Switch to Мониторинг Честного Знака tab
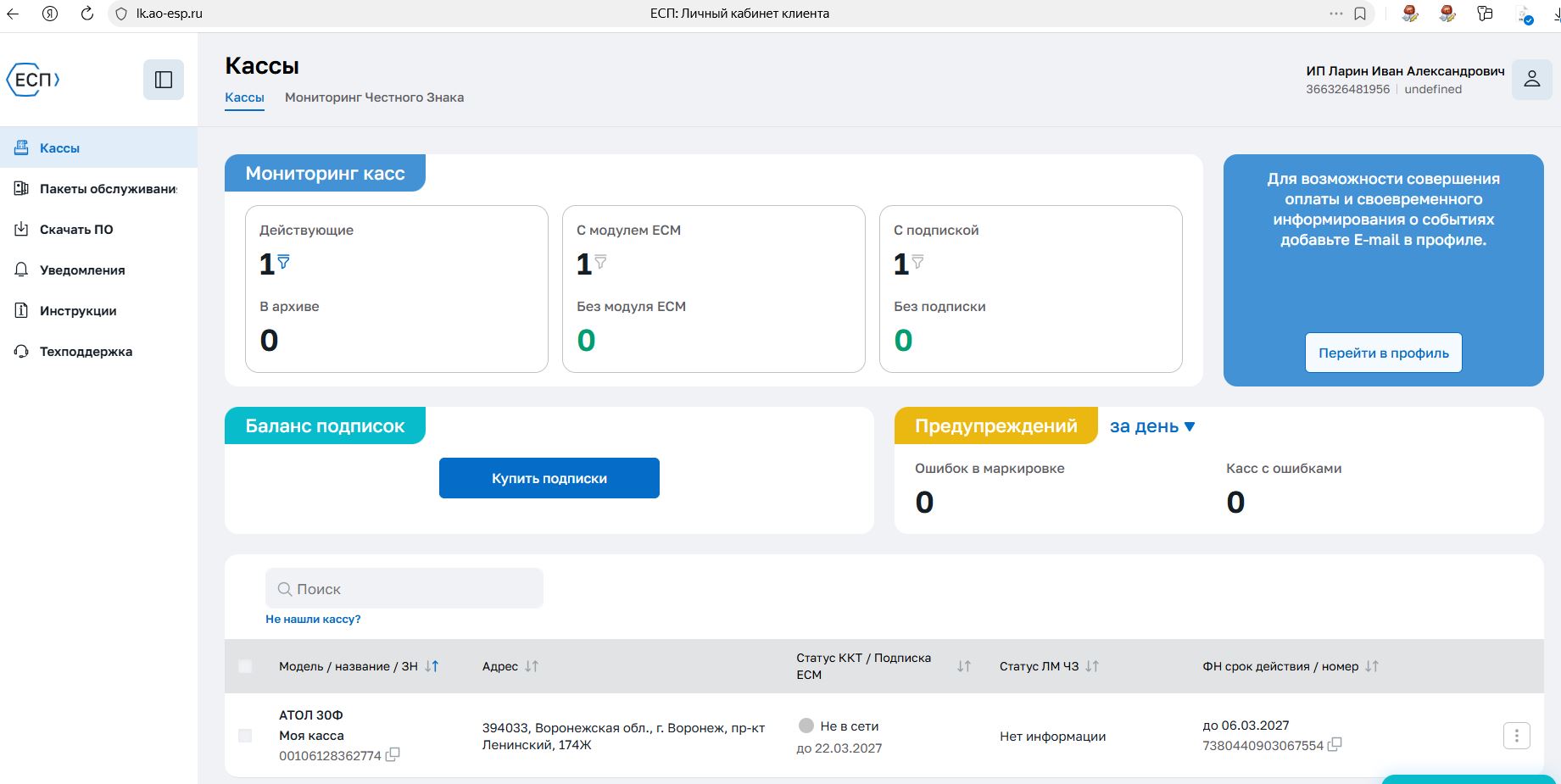Screen dimensions: 1561x784 tap(374, 97)
